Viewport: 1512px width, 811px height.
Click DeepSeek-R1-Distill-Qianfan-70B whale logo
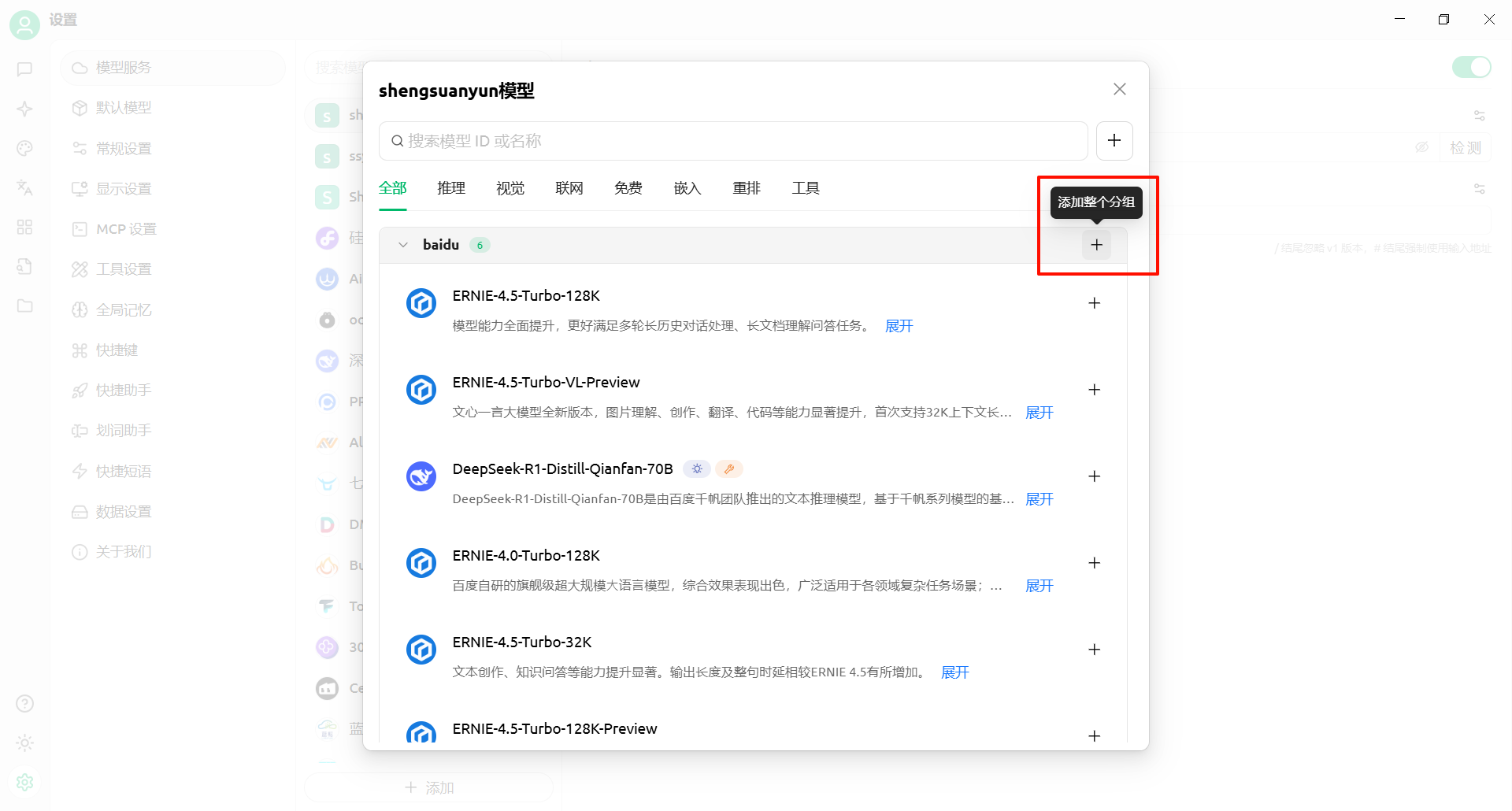(421, 476)
